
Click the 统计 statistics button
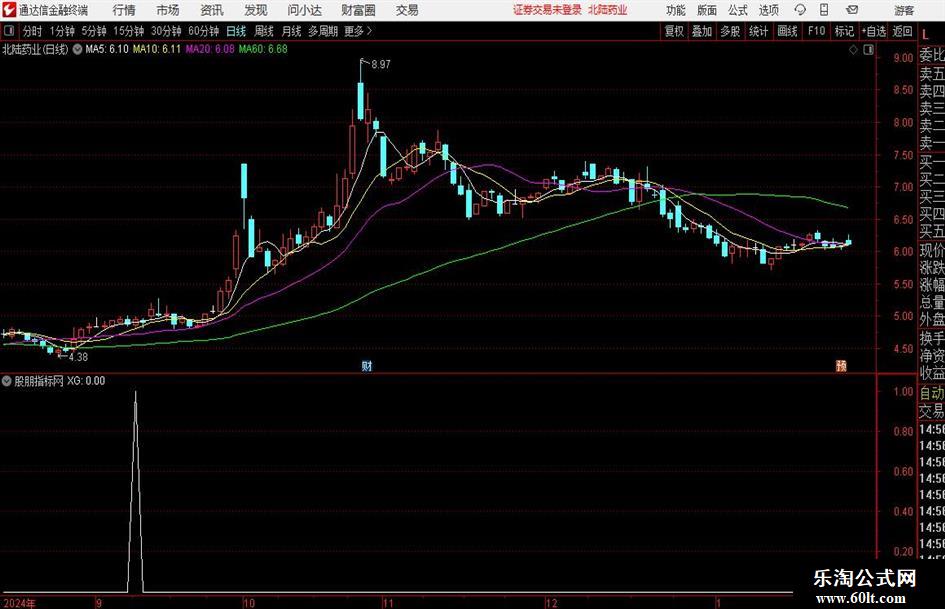tap(758, 31)
